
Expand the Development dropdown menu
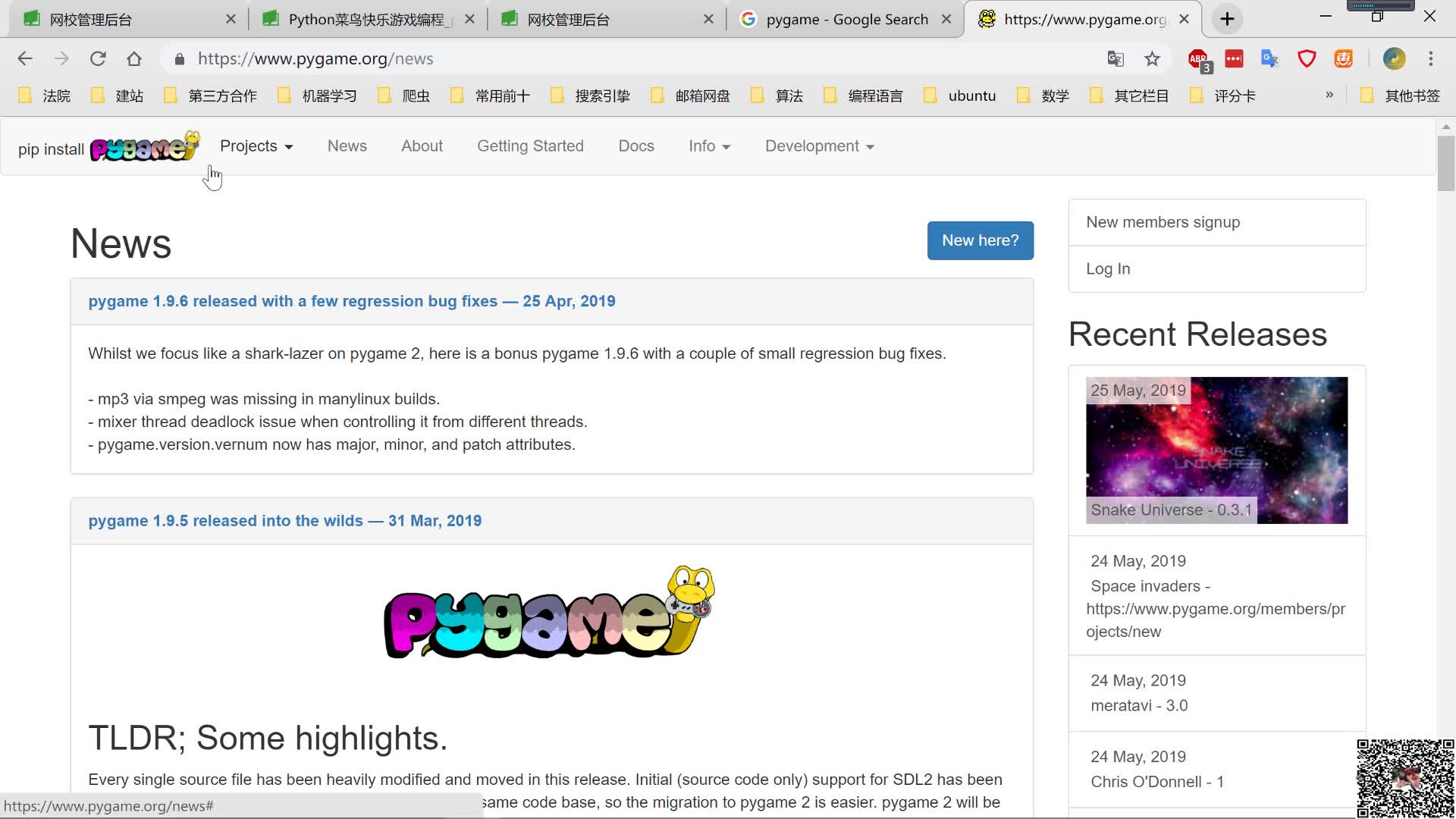pos(819,146)
